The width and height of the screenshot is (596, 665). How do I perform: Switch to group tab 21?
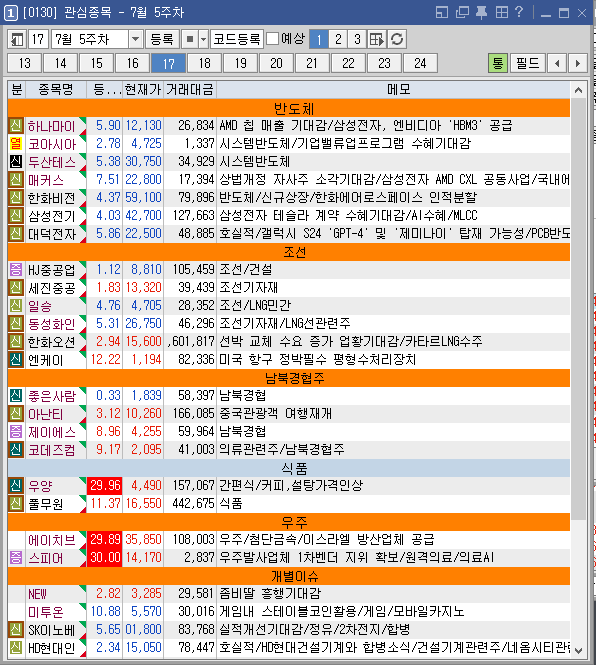(x=312, y=63)
